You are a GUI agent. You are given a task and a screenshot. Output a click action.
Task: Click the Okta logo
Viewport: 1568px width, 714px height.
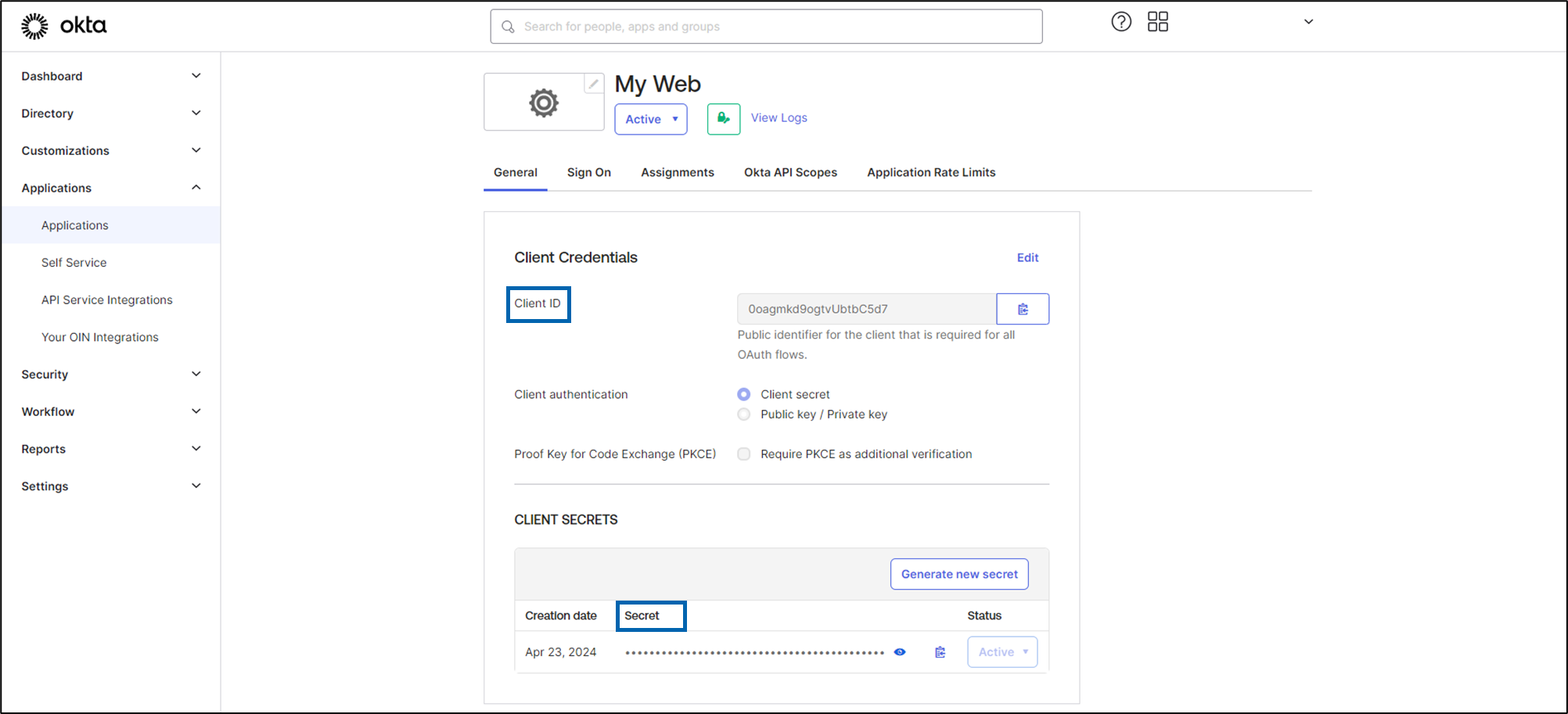tap(64, 26)
